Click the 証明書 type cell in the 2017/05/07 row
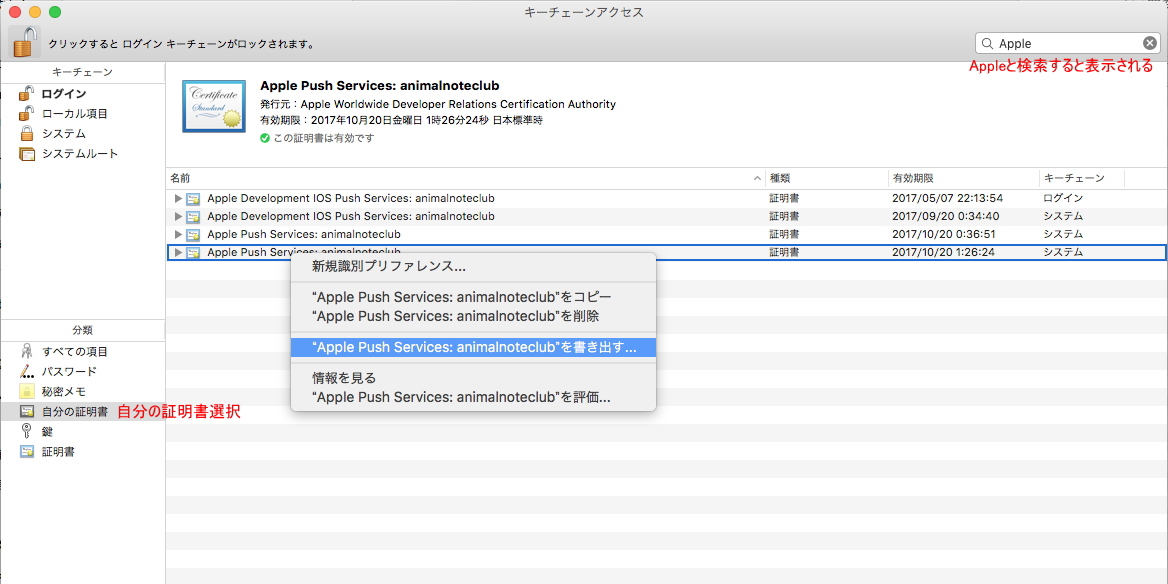The height and width of the screenshot is (584, 1168). (784, 199)
